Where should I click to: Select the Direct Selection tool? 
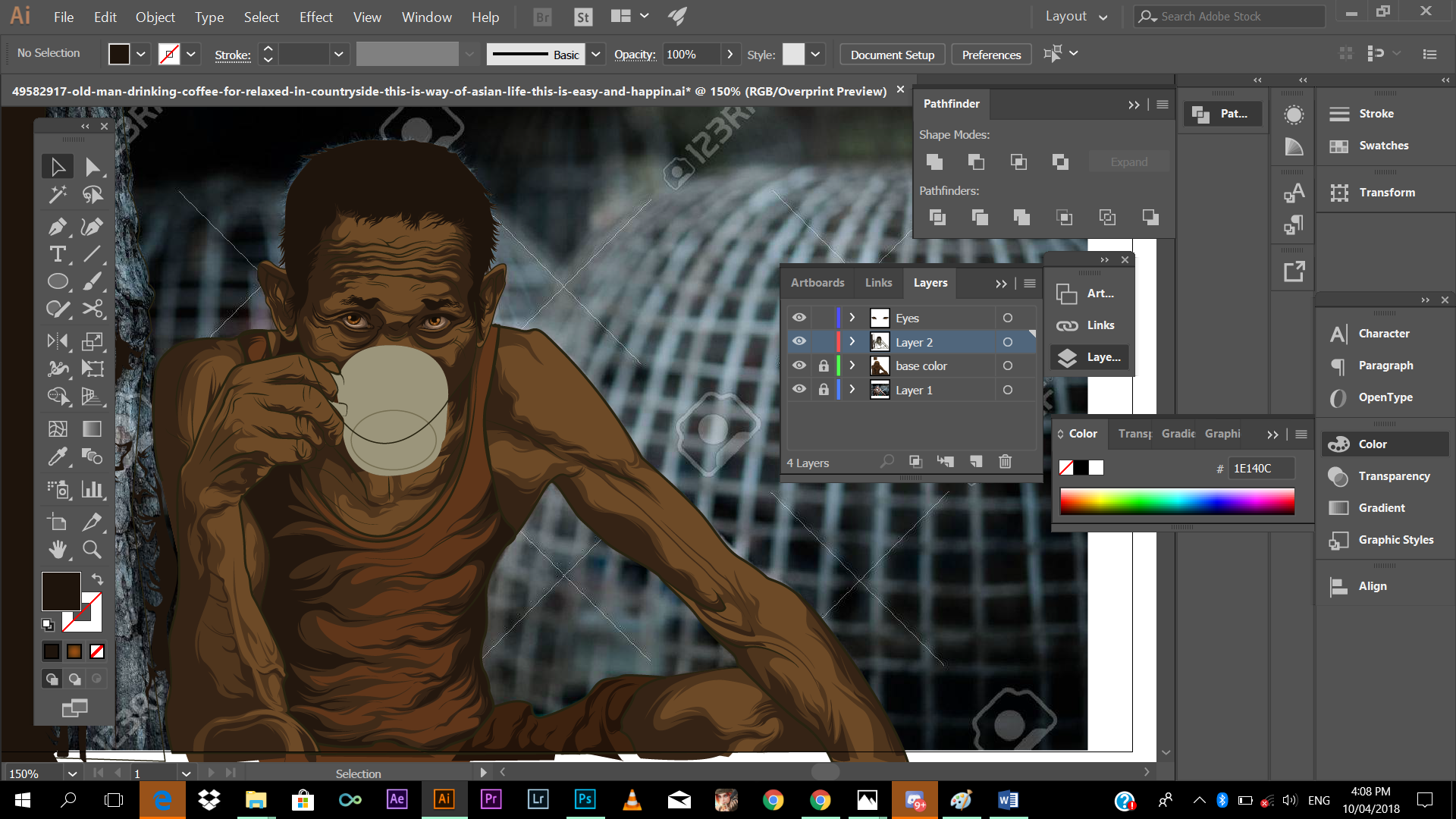click(93, 167)
